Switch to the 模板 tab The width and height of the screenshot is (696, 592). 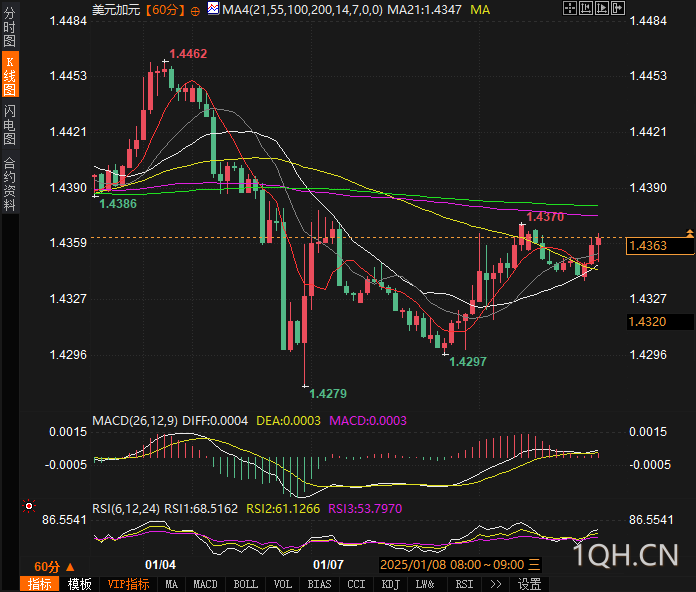79,584
